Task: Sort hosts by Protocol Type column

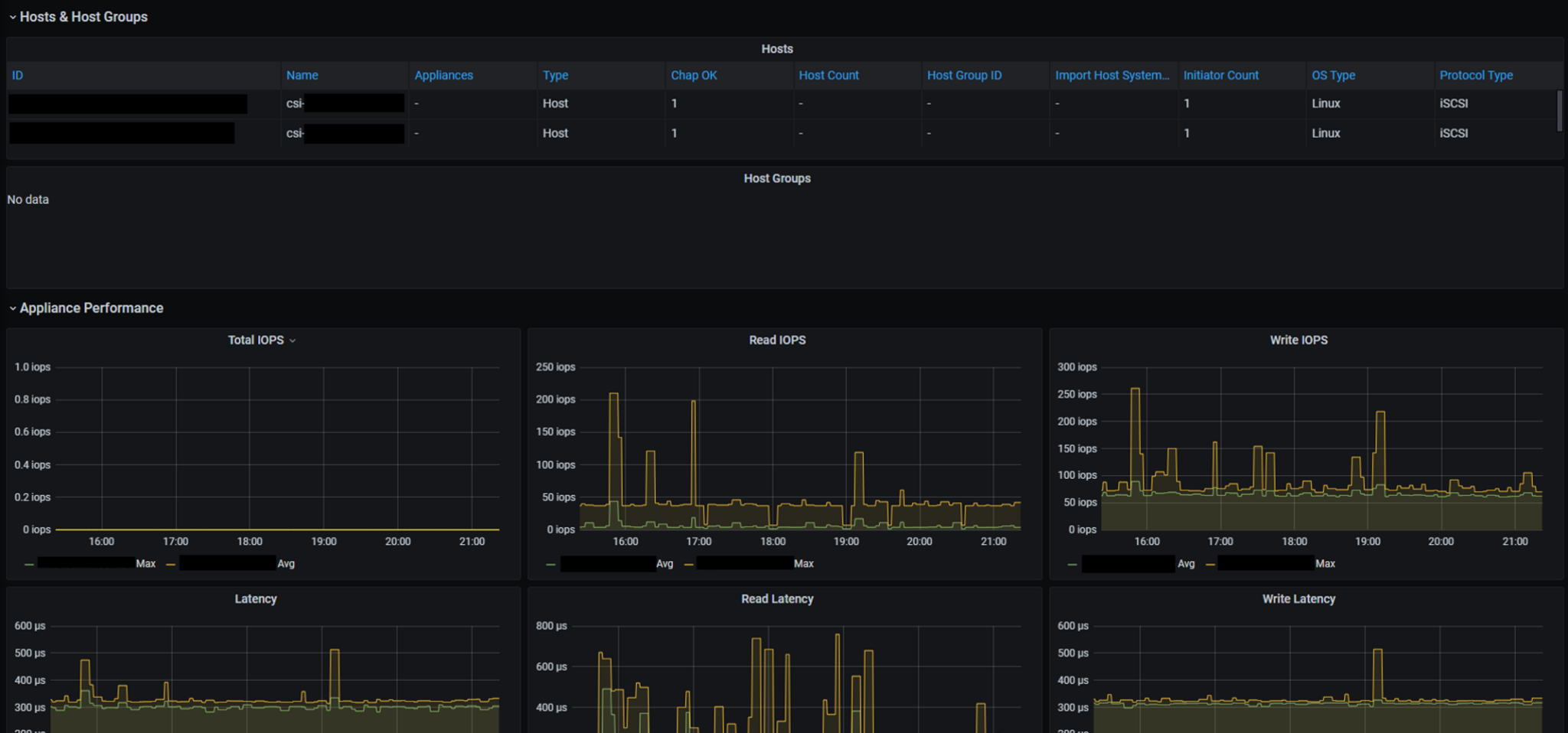Action: (x=1475, y=75)
